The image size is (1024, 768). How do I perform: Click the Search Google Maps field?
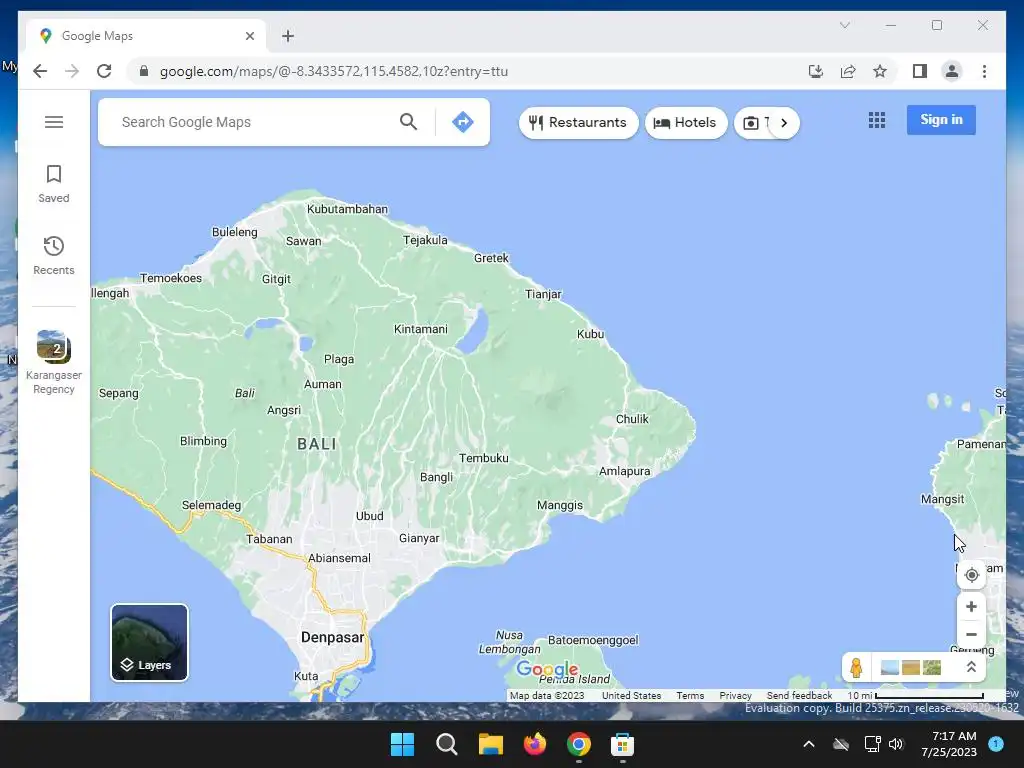[x=255, y=122]
